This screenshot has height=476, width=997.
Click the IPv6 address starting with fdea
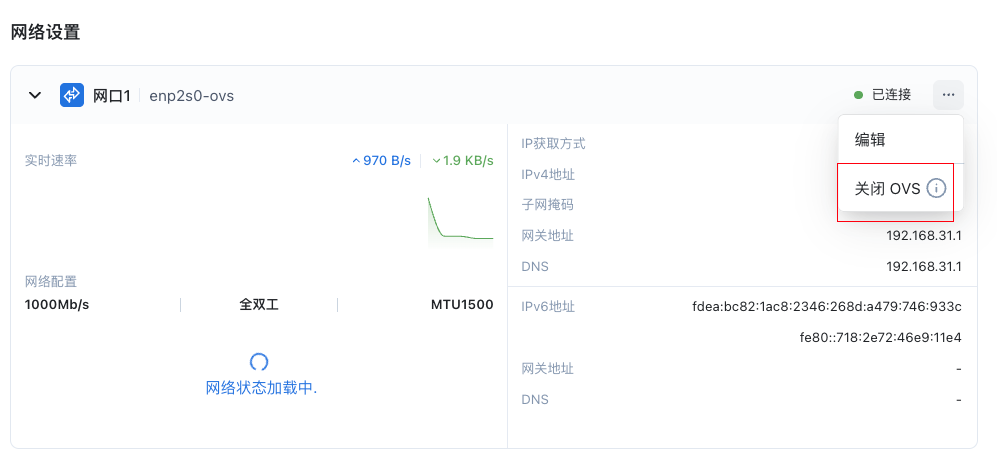coord(826,306)
